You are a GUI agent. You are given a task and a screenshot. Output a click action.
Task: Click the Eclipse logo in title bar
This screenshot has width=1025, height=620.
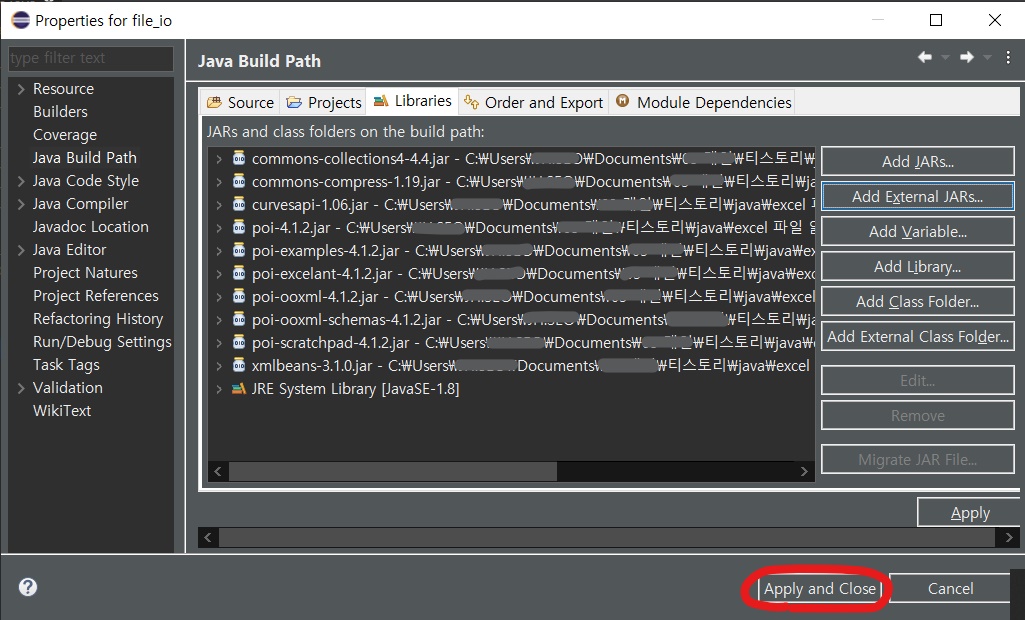pos(20,20)
